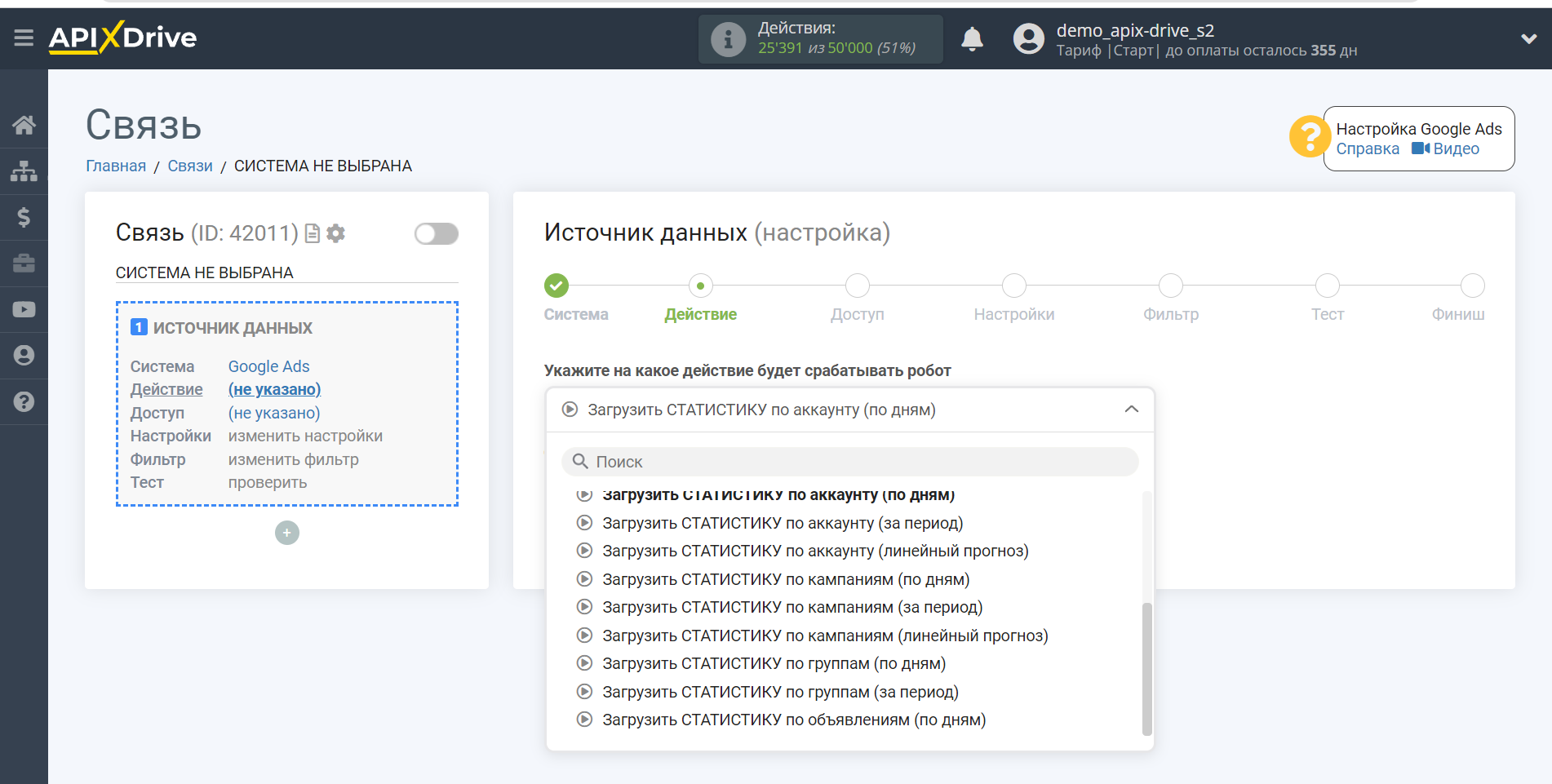This screenshot has height=784, width=1552.
Task: Open the Связи breadcrumb link
Action: click(190, 166)
